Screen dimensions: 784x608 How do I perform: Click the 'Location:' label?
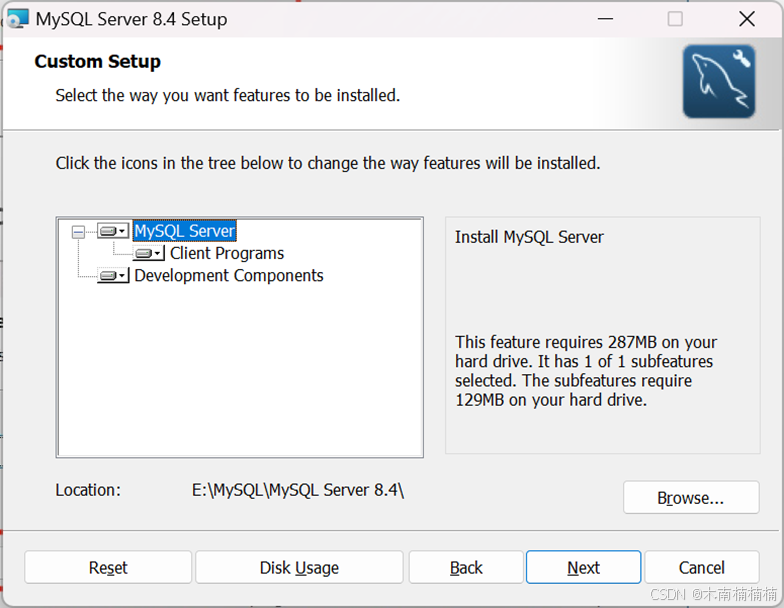(x=88, y=490)
